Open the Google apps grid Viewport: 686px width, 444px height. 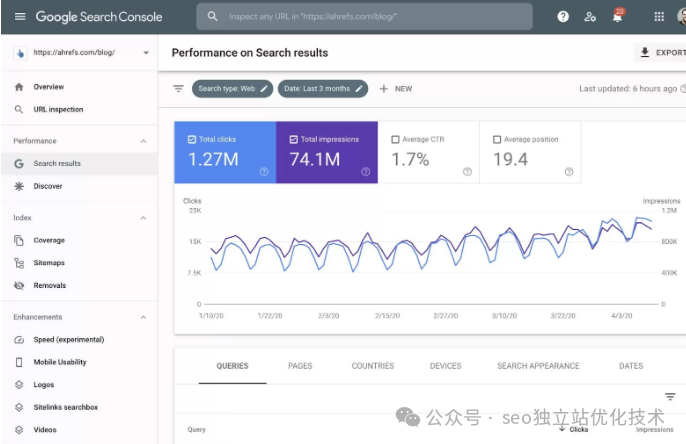click(659, 17)
